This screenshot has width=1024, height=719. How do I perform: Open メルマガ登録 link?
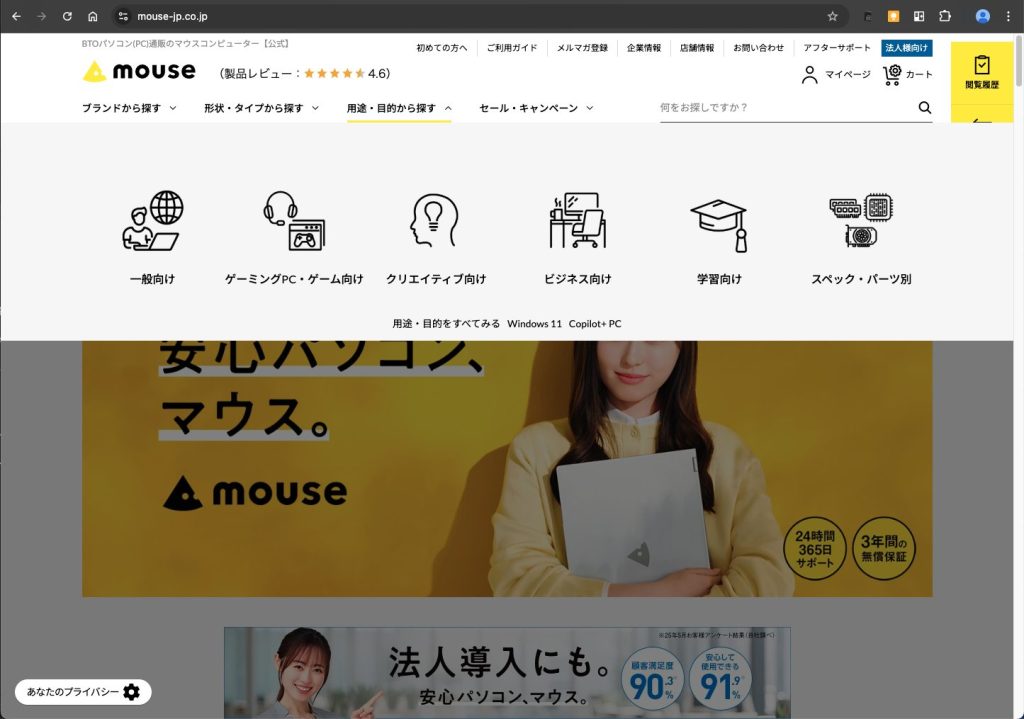pyautogui.click(x=582, y=48)
